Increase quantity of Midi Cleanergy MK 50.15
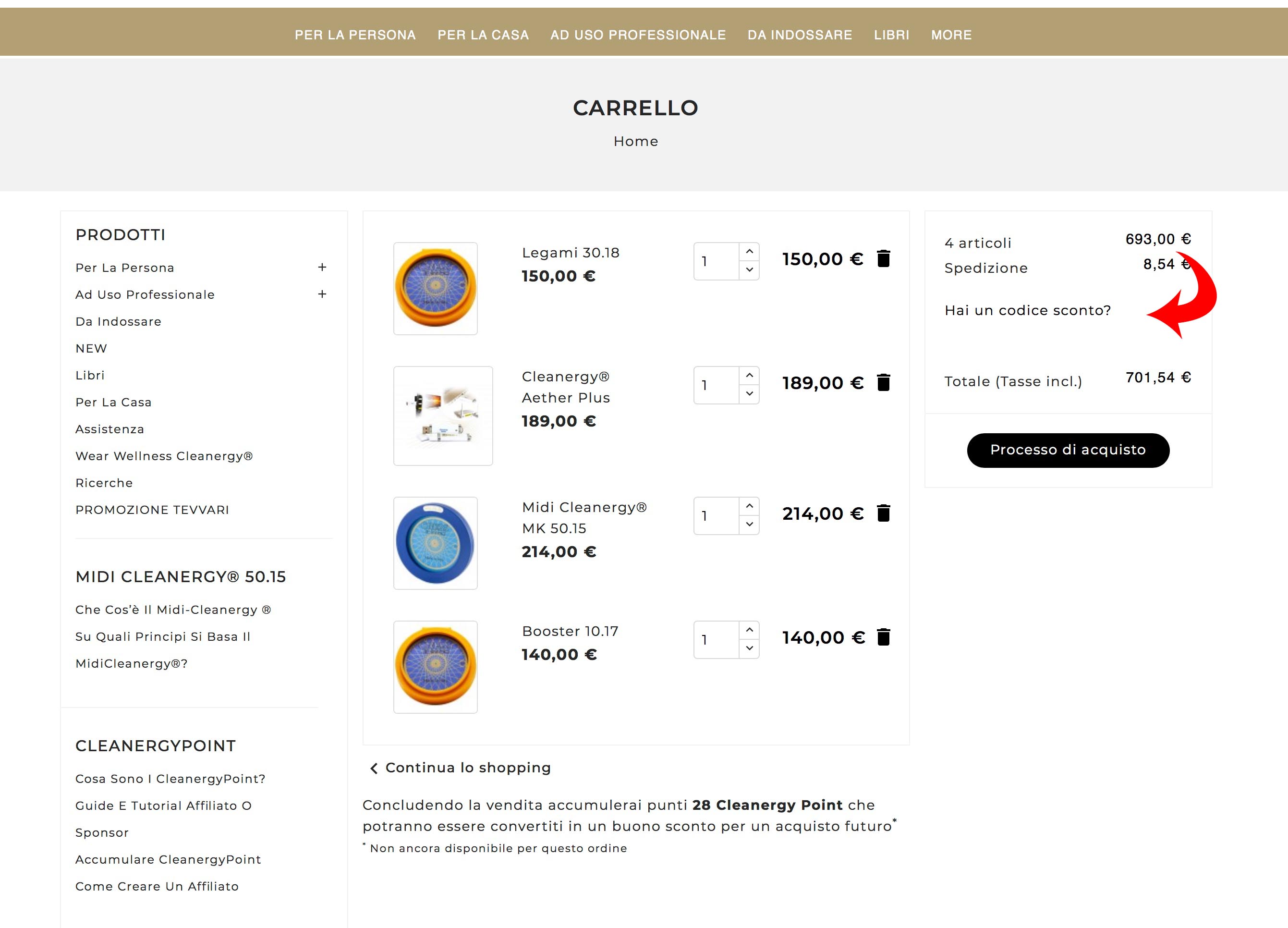1288x928 pixels. (749, 506)
